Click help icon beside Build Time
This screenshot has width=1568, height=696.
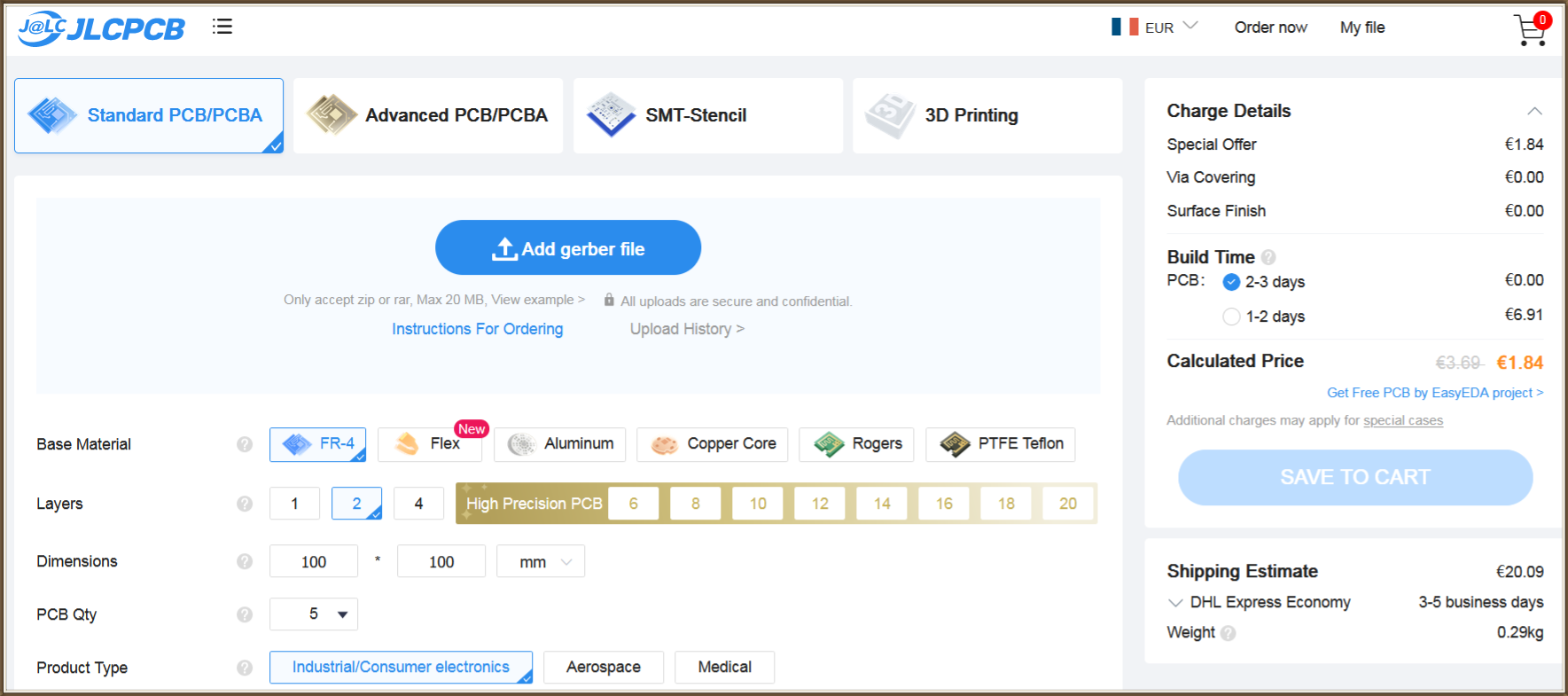point(1268,257)
